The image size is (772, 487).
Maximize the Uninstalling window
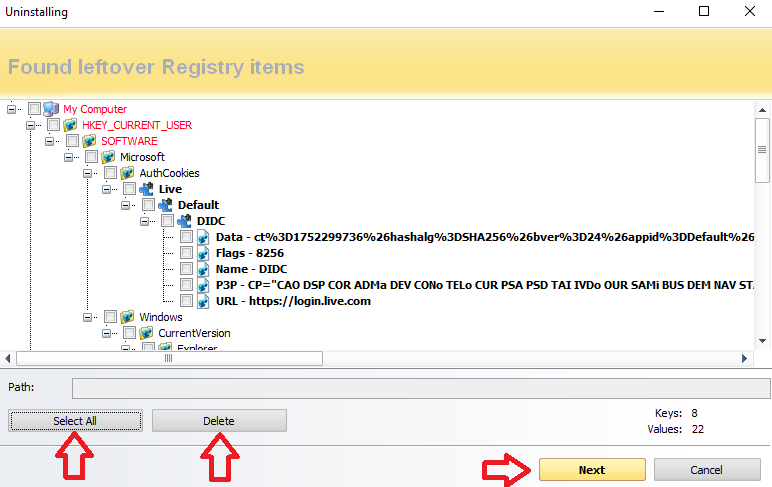(x=704, y=11)
